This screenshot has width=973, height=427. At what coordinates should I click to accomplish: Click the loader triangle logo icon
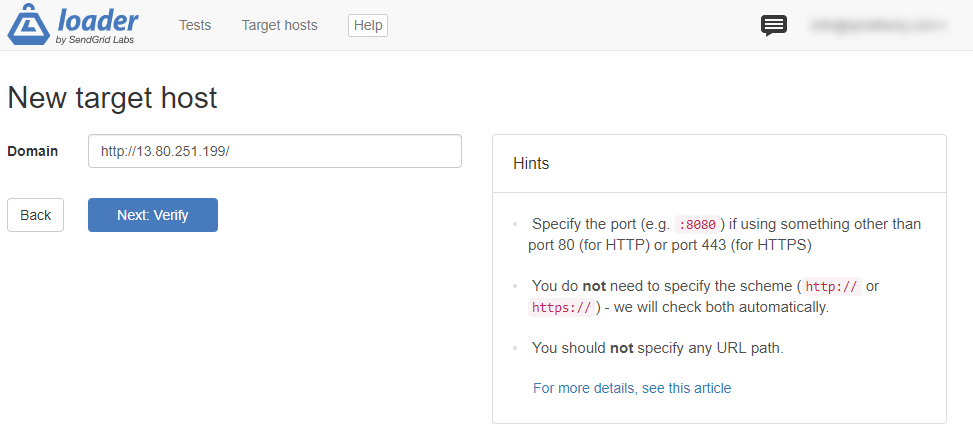tap(28, 26)
